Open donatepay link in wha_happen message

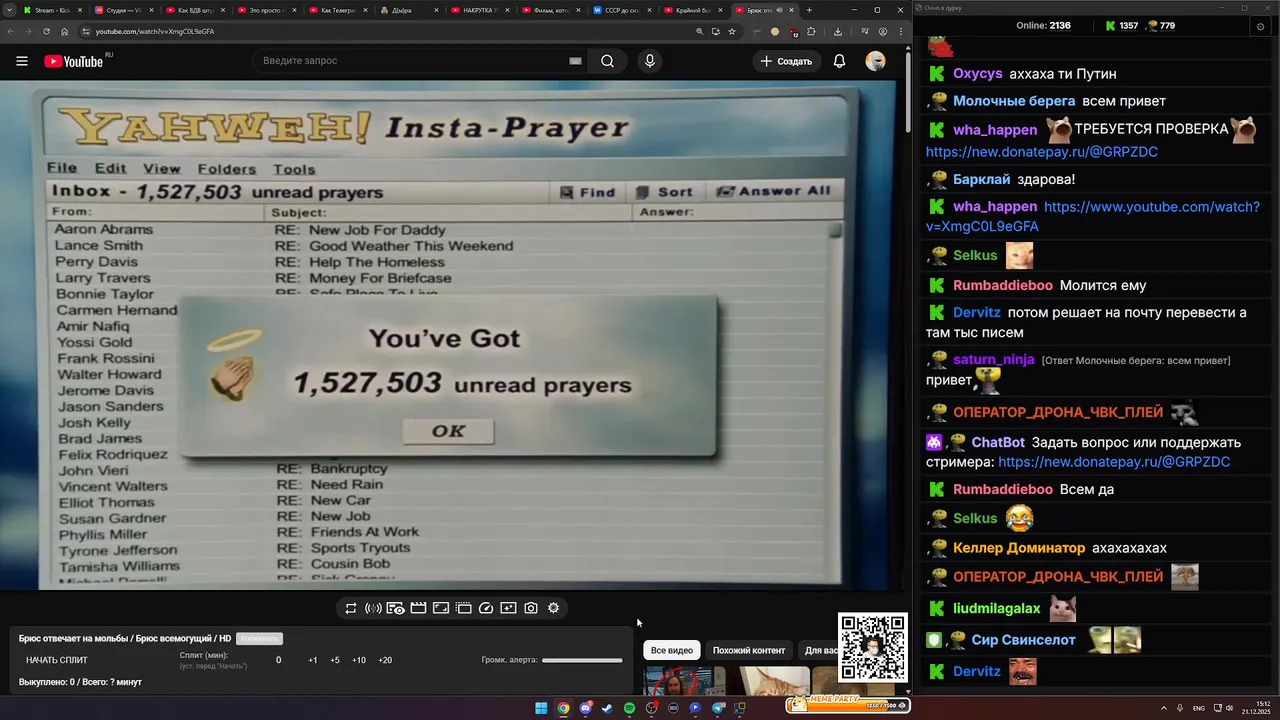pos(1041,152)
